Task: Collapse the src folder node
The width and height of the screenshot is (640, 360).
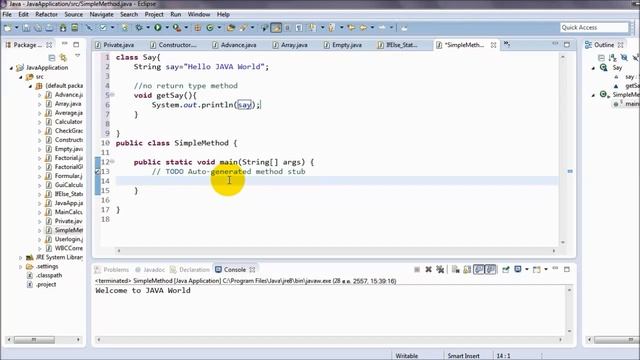Action: [20, 77]
